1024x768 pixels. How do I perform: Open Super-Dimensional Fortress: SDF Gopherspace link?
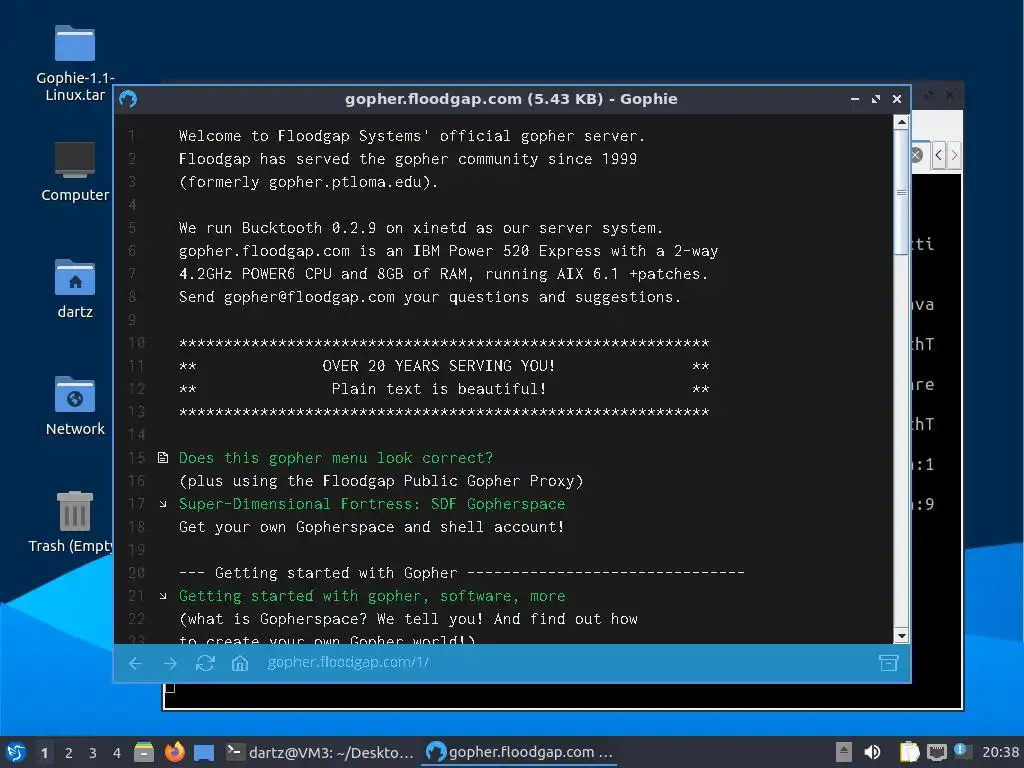point(372,504)
